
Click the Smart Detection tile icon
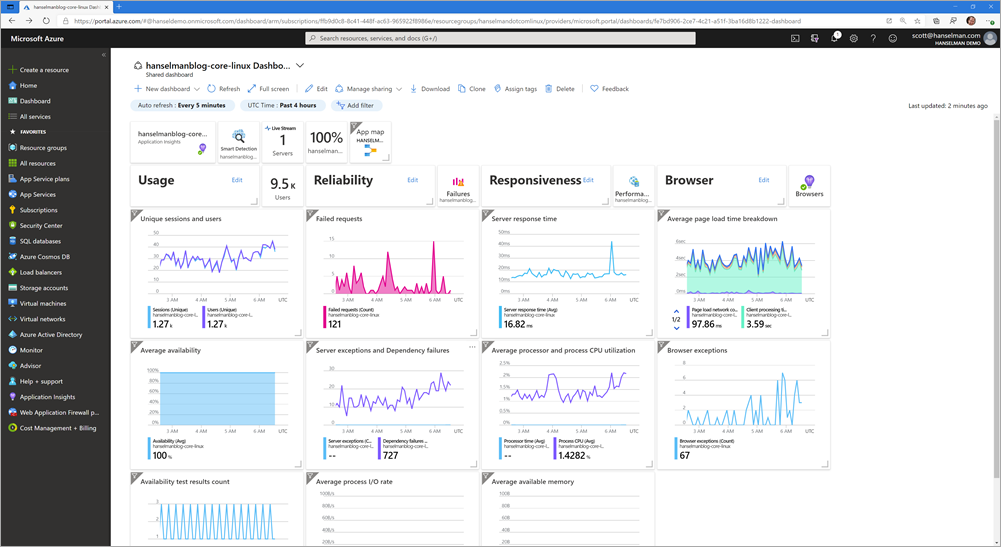tap(239, 136)
